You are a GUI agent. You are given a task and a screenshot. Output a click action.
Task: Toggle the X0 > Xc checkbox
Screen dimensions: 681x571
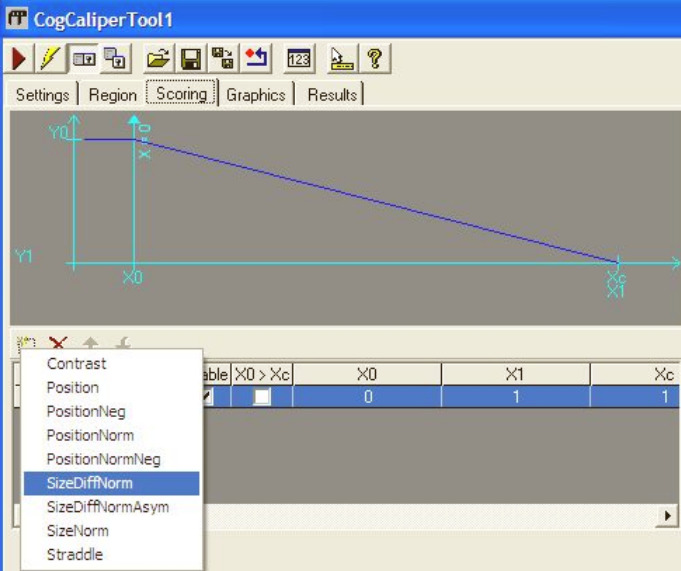[x=262, y=396]
